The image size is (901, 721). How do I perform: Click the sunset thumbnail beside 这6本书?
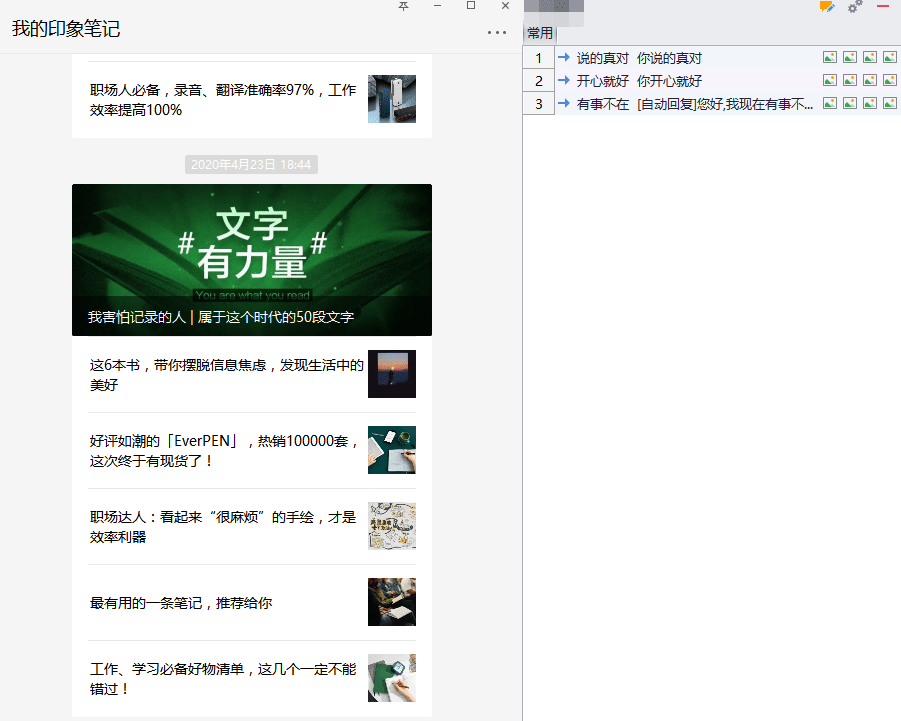coord(392,374)
